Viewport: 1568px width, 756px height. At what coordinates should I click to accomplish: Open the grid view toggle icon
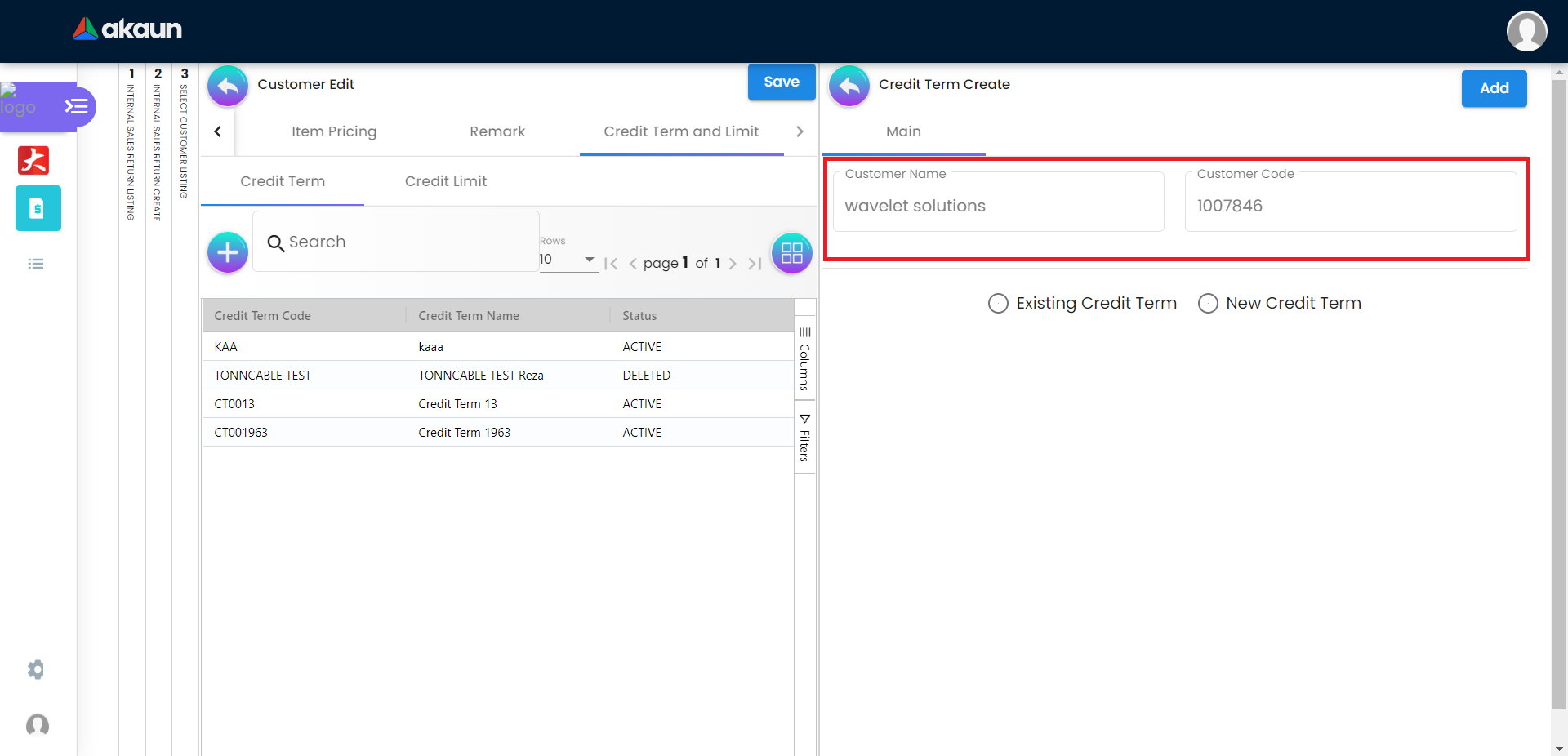click(x=791, y=252)
